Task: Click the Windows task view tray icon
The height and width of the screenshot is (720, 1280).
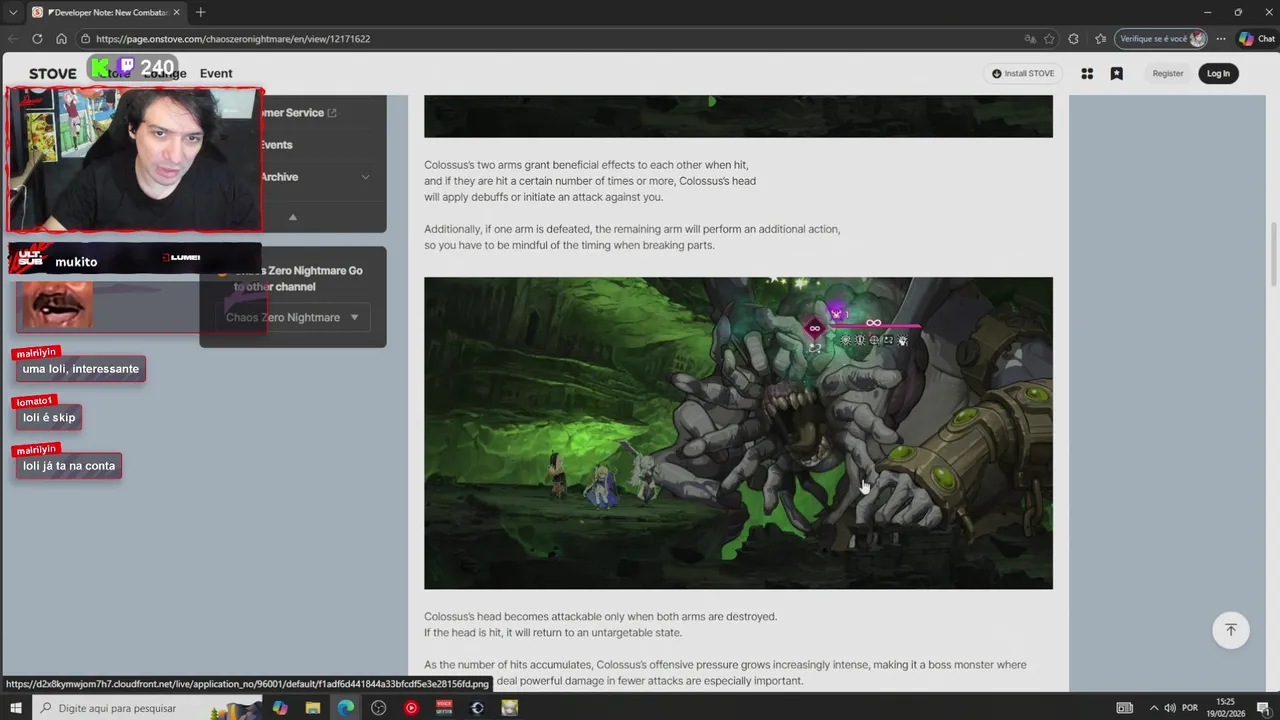Action: pos(1125,708)
